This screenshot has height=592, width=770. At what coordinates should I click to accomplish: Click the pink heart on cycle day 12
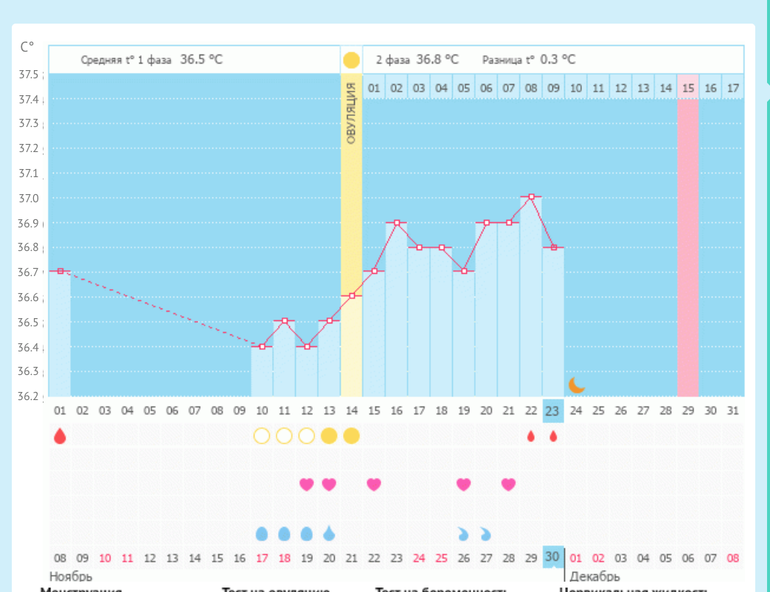click(x=307, y=484)
